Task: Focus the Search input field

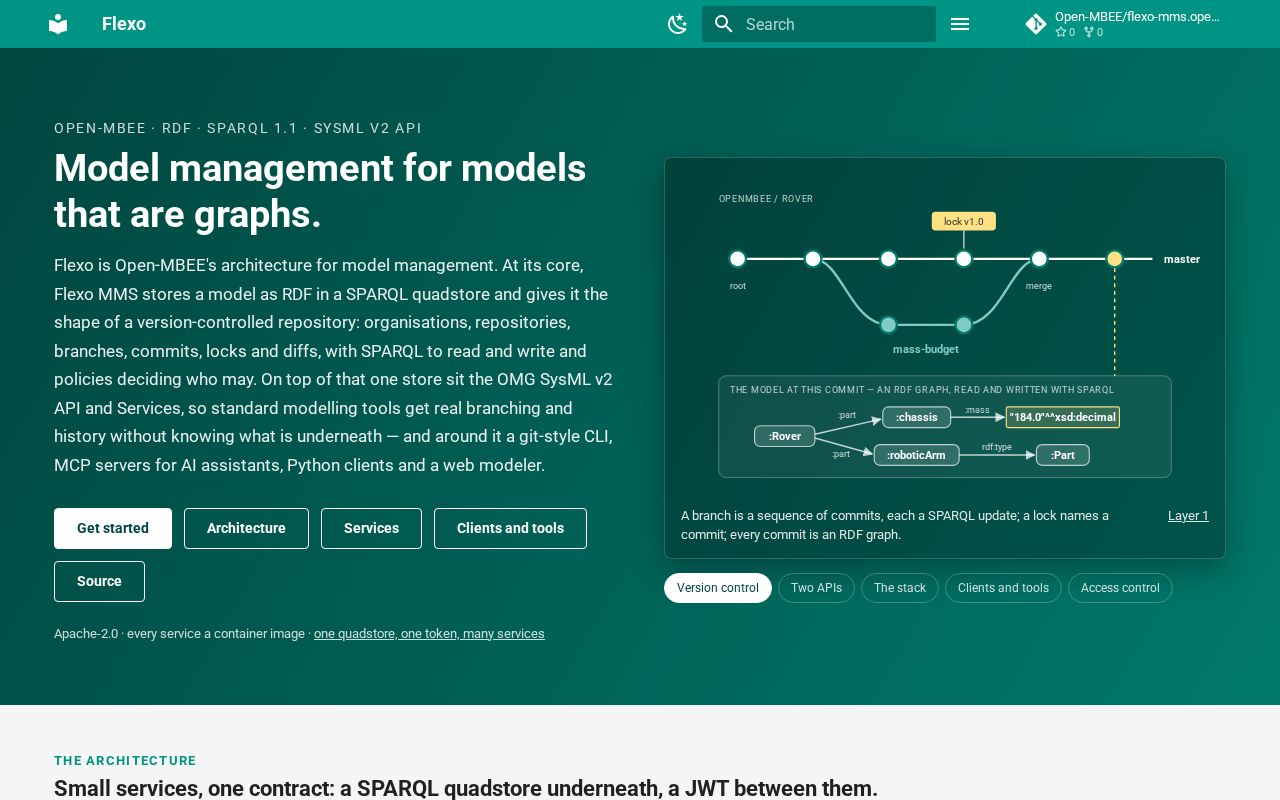Action: tap(819, 24)
